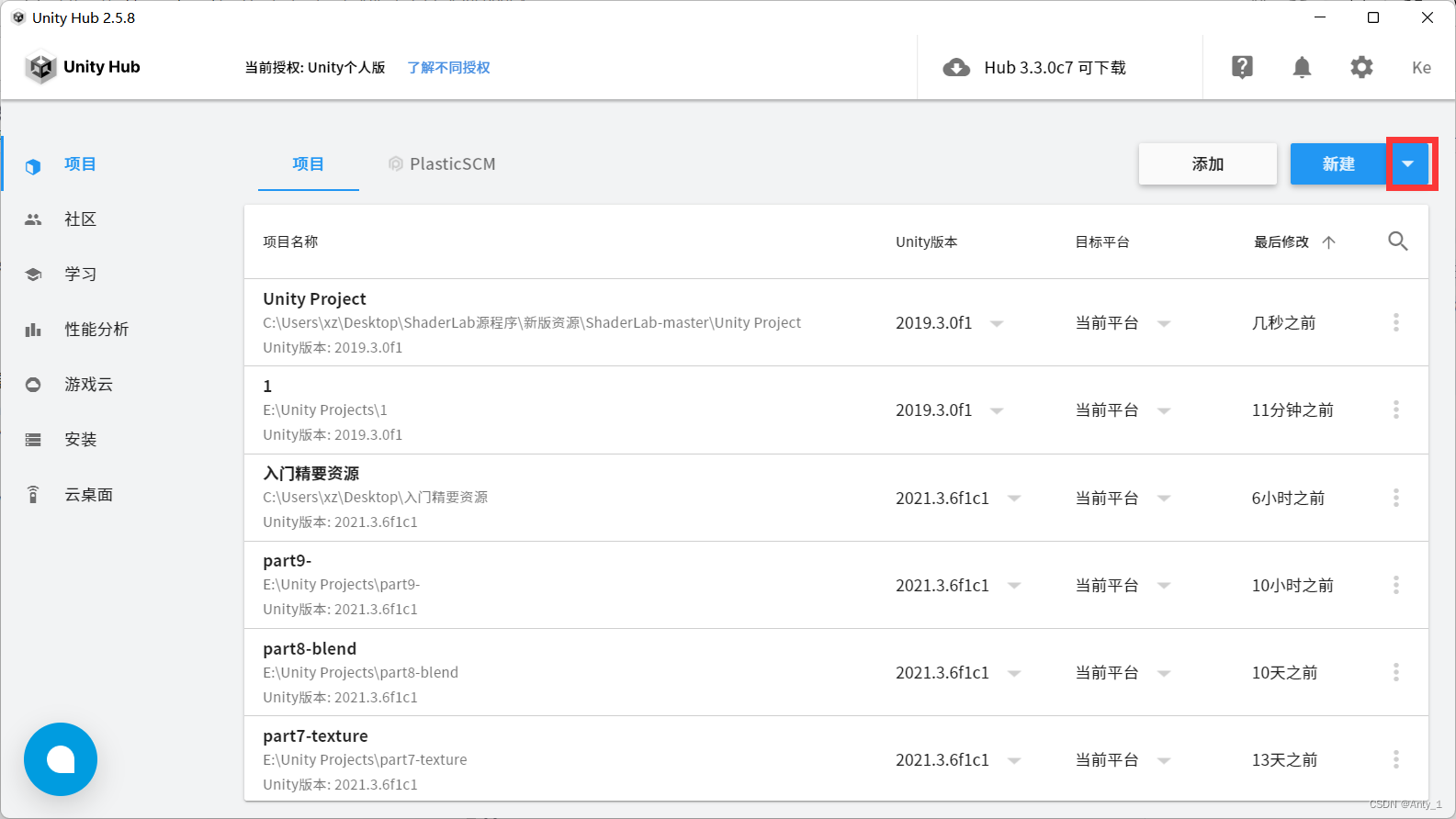
Task: Click the 添加 button
Action: click(1207, 164)
